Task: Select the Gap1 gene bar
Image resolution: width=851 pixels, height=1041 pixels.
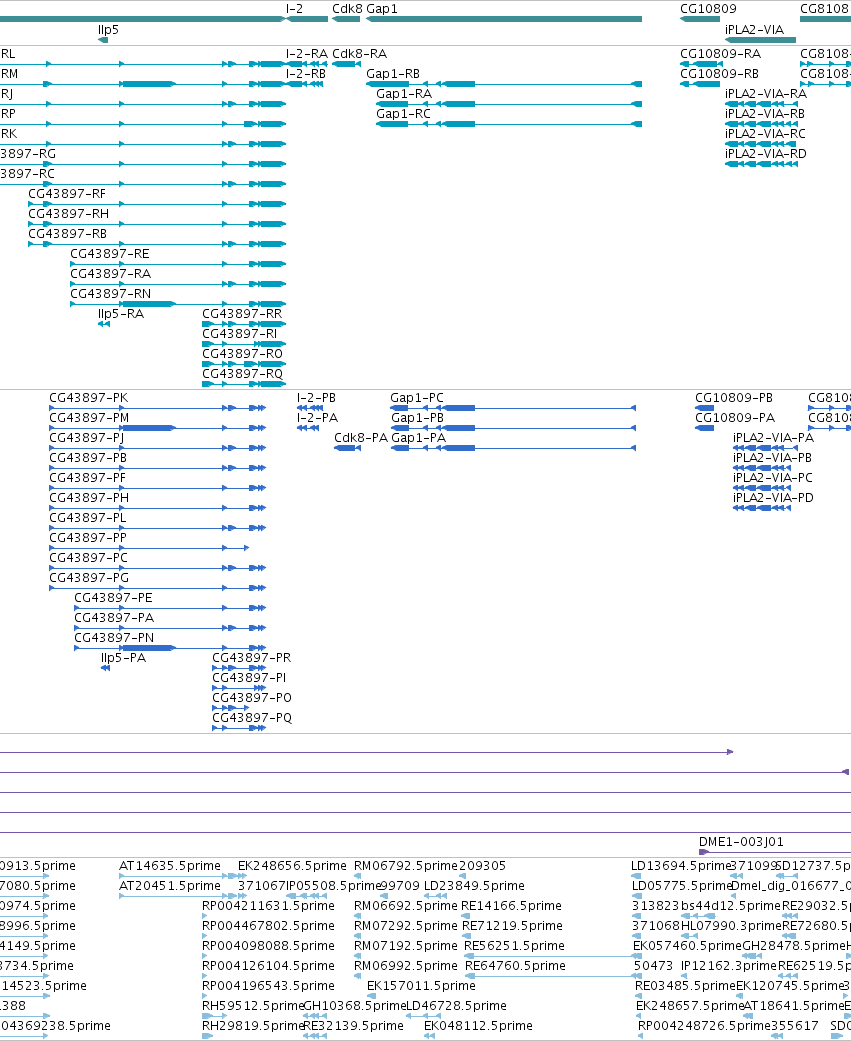Action: (504, 19)
